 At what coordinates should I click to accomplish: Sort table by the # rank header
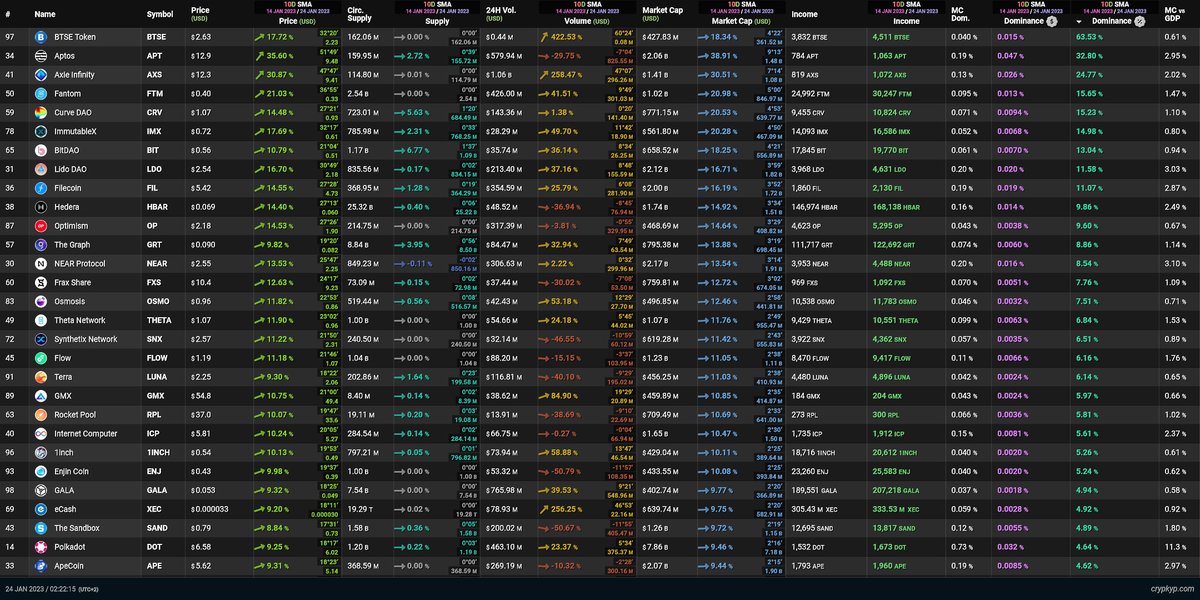pos(8,15)
